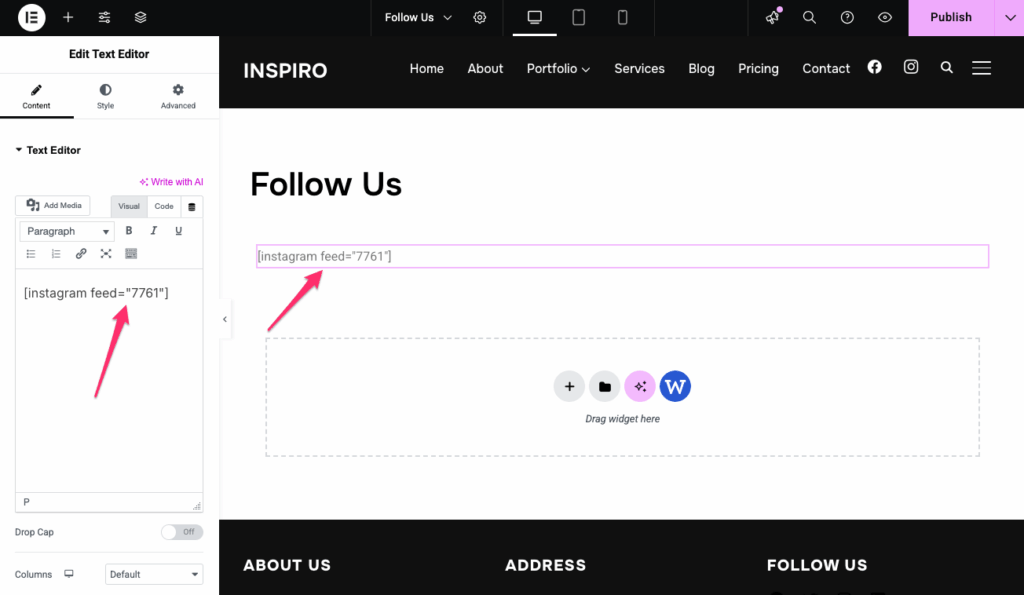The height and width of the screenshot is (595, 1024).
Task: Click inside the shortcode text editing area
Action: pyautogui.click(x=109, y=380)
